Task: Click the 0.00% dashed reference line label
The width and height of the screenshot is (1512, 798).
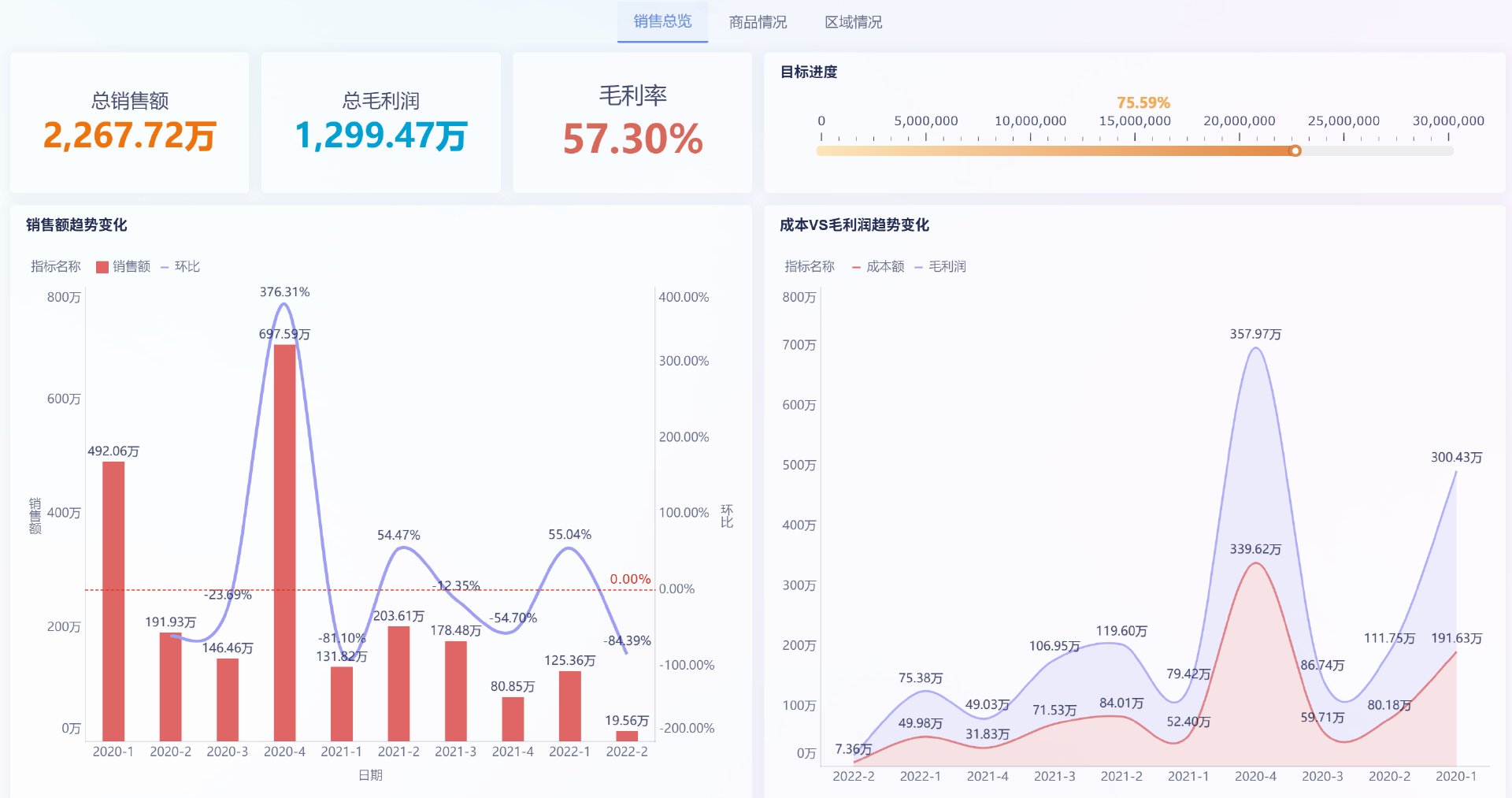Action: tap(631, 579)
